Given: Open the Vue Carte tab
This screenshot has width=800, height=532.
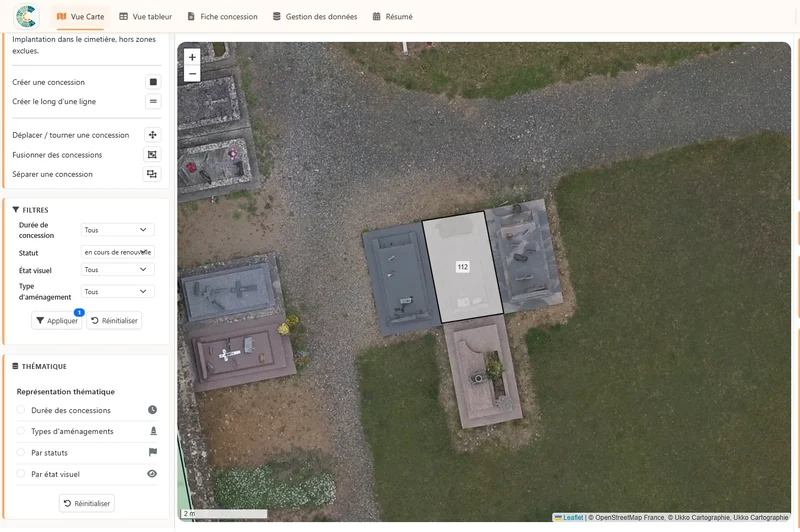Looking at the screenshot, I should pyautogui.click(x=80, y=16).
